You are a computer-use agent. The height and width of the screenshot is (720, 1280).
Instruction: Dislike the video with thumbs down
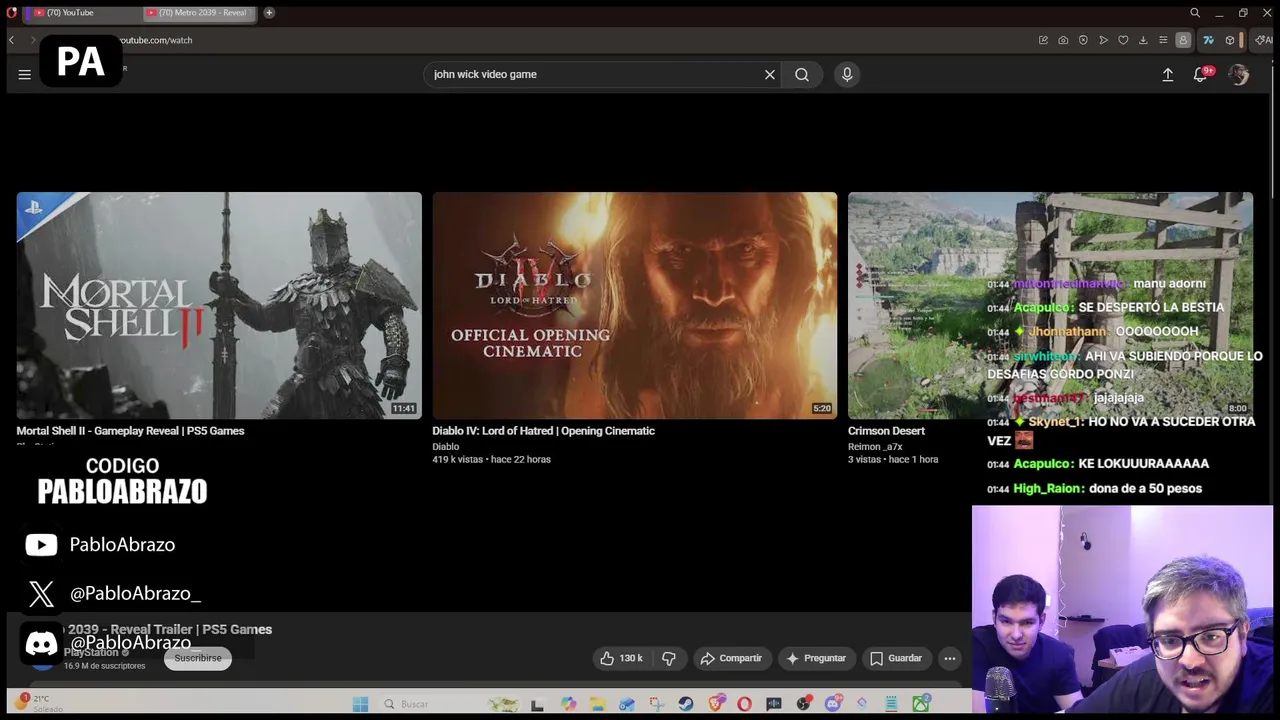(x=669, y=658)
